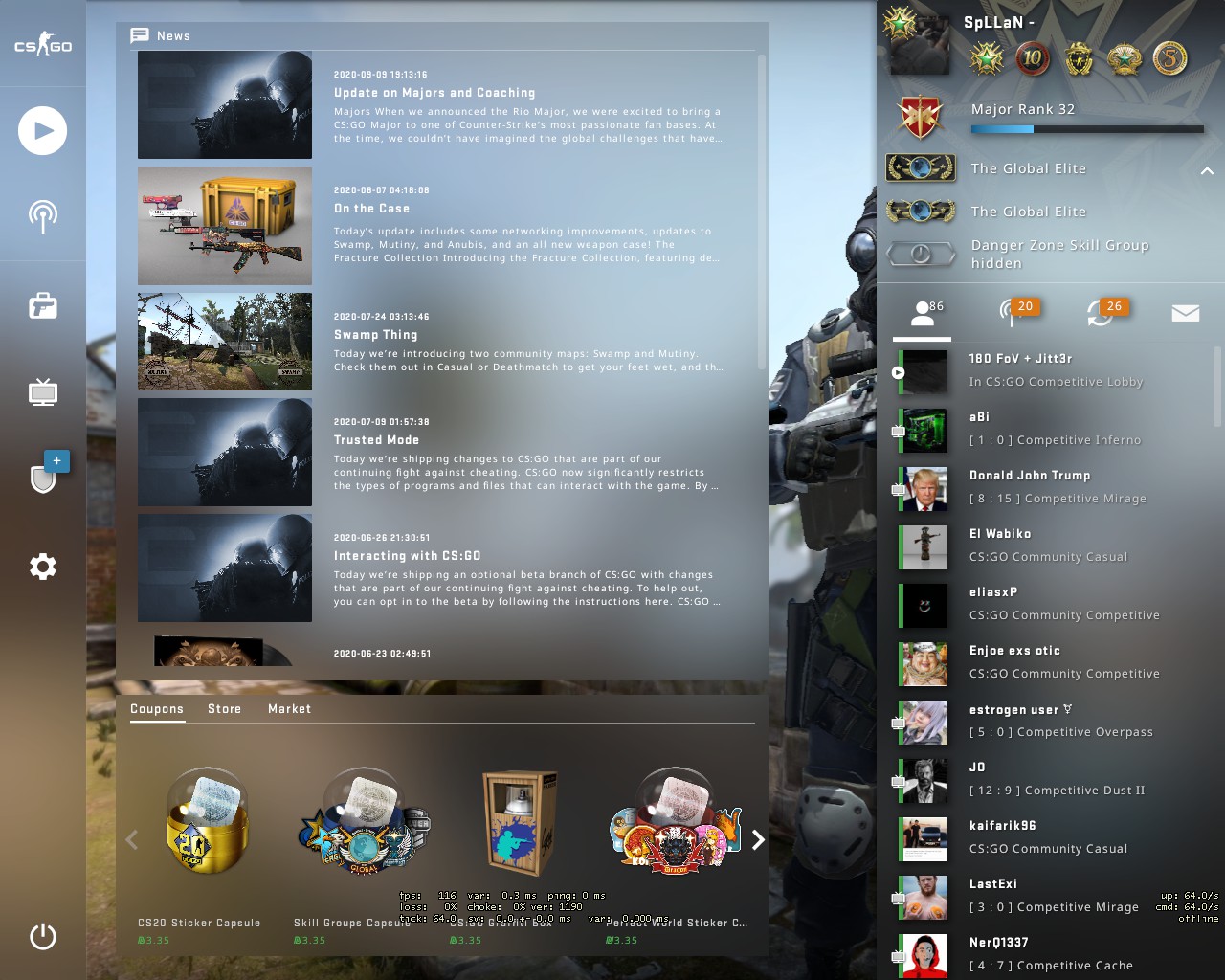
Task: Open the Watch TV icon in sidebar
Action: pos(43,392)
